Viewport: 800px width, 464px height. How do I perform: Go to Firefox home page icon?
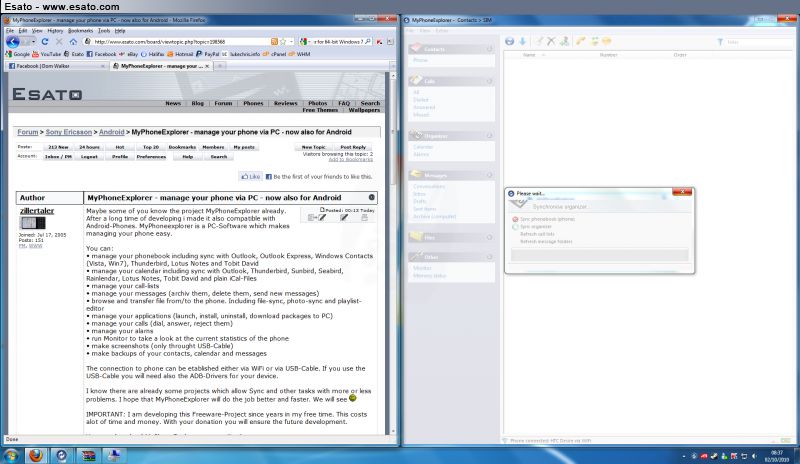[x=73, y=41]
